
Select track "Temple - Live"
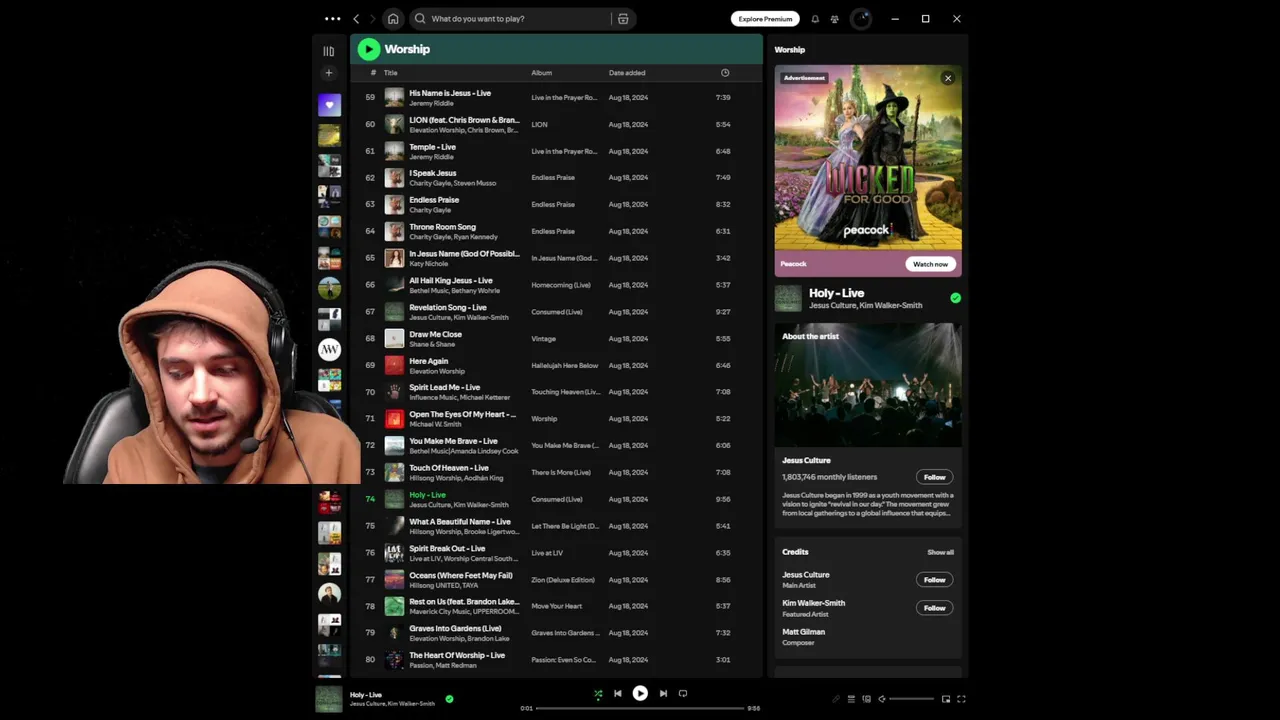(432, 147)
